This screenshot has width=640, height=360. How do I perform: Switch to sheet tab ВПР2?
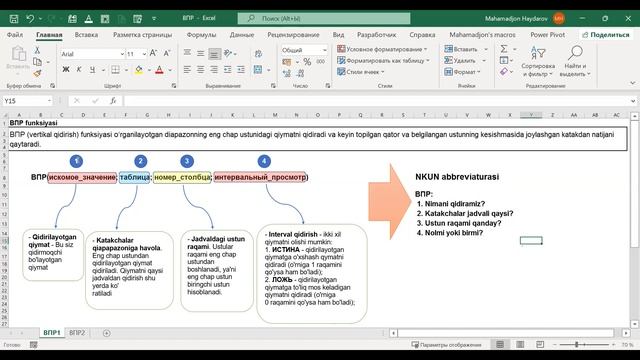pyautogui.click(x=77, y=333)
